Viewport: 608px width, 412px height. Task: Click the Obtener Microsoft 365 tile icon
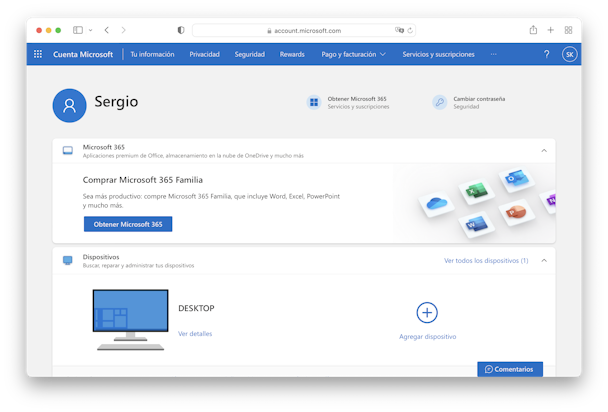[x=314, y=102]
